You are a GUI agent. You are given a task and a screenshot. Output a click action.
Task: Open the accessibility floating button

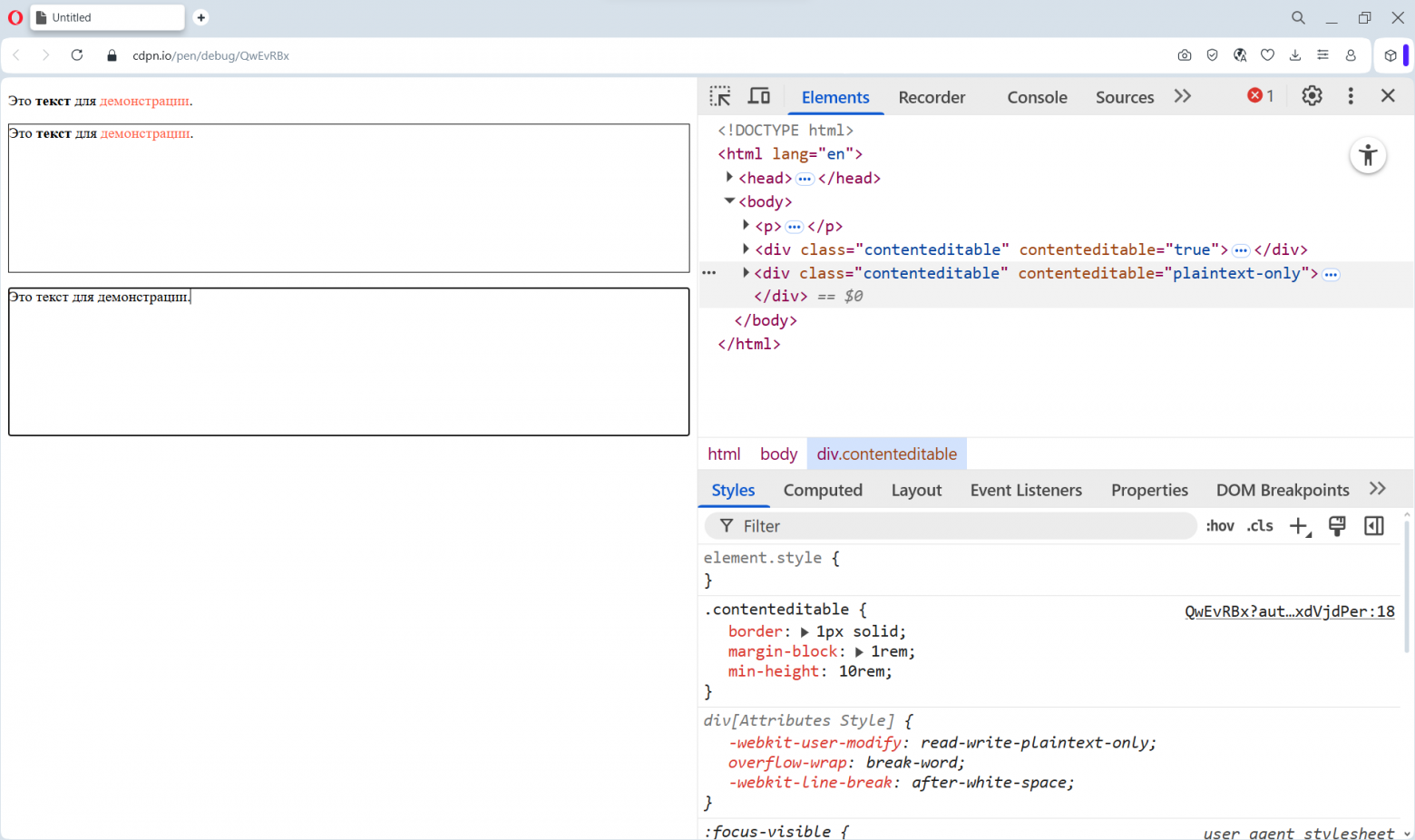click(1368, 155)
